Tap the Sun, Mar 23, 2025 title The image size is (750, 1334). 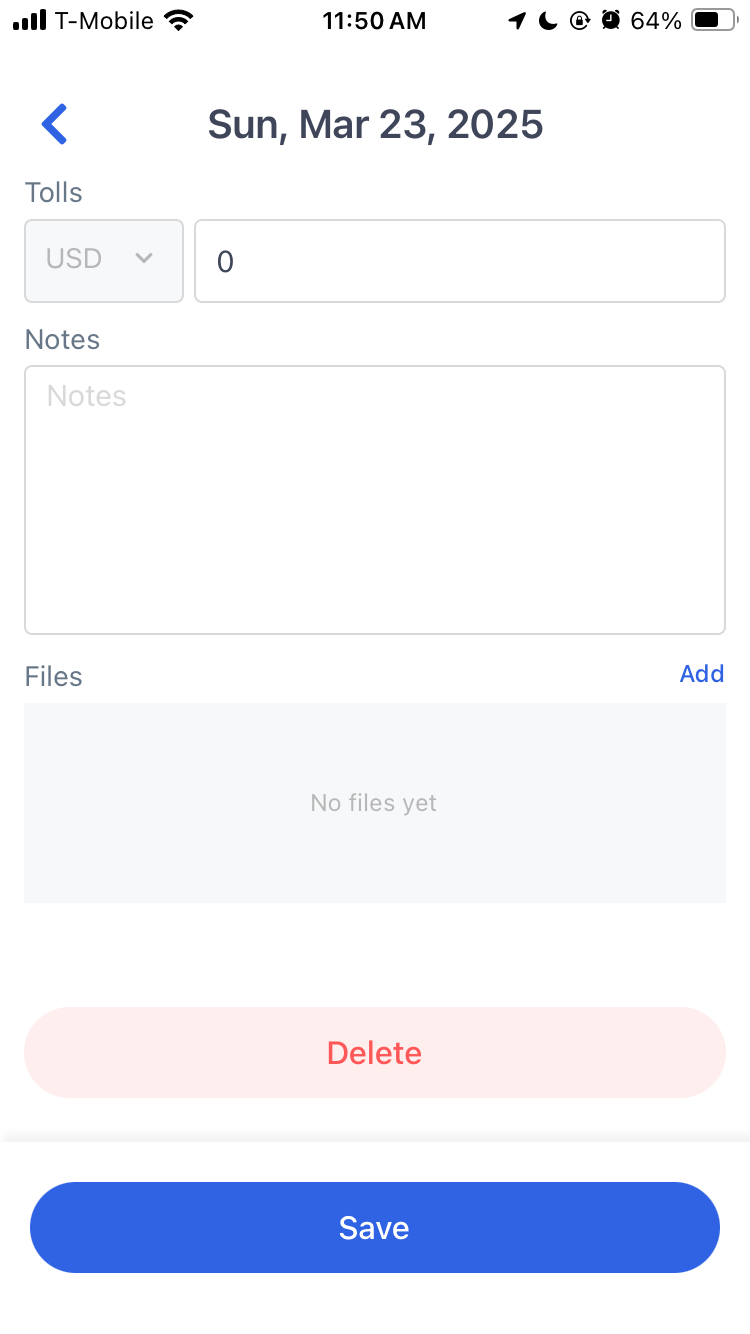(x=375, y=125)
